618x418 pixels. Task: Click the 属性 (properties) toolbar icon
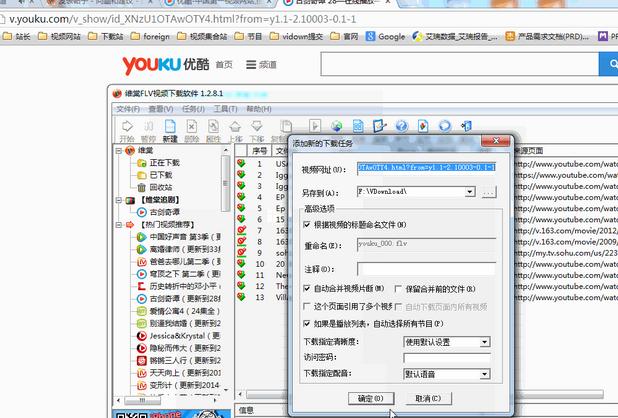(213, 130)
